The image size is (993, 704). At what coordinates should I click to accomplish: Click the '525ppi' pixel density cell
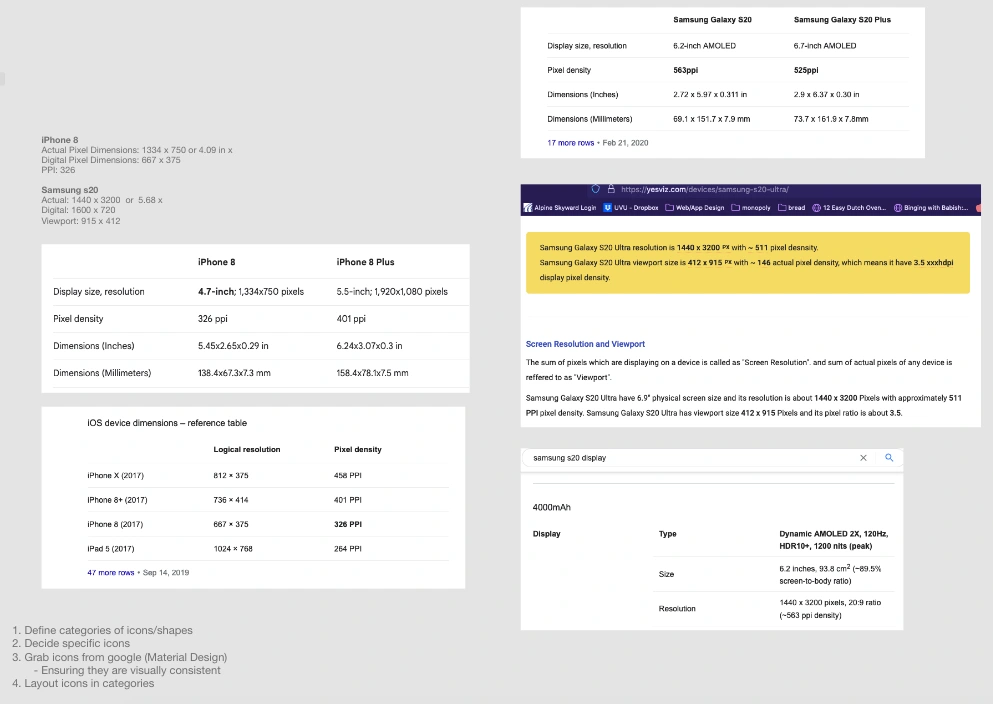click(806, 70)
